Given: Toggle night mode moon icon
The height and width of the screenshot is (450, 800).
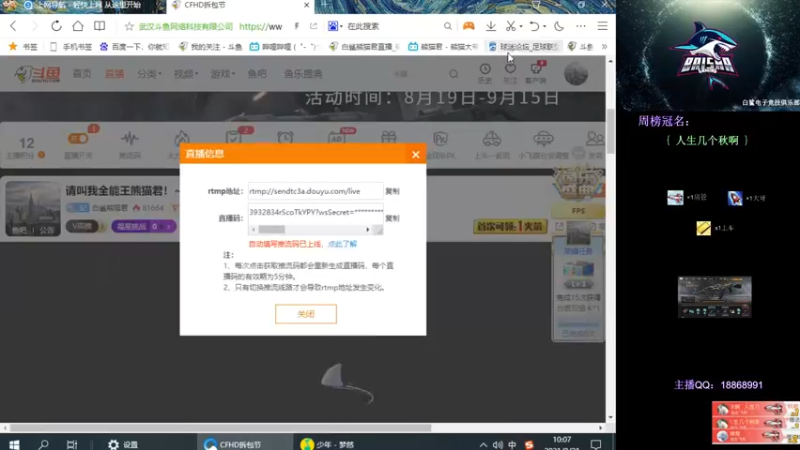Looking at the screenshot, I should pyautogui.click(x=559, y=26).
